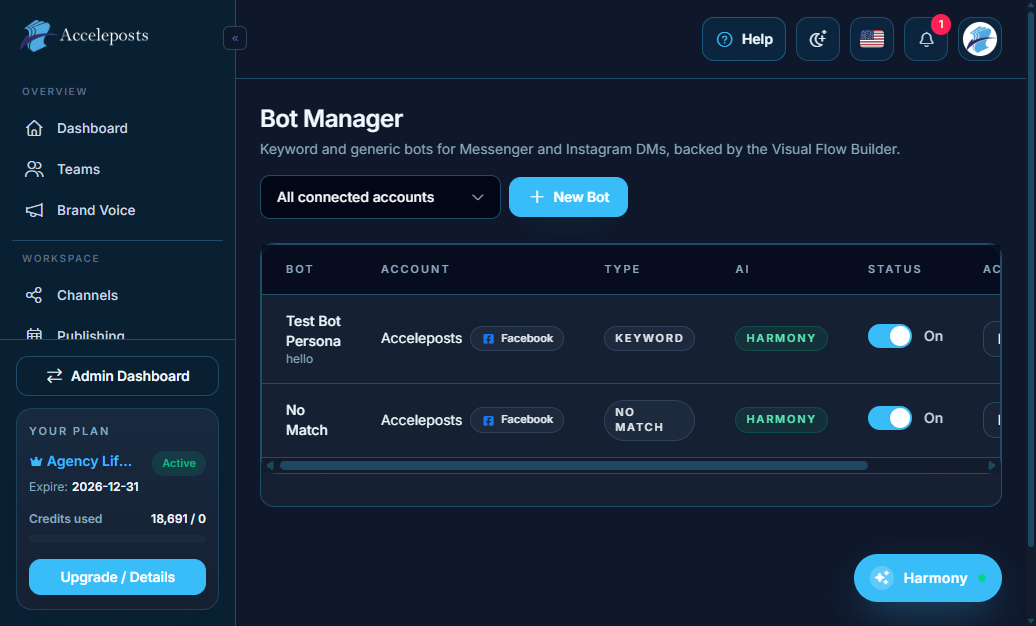Click the hello keyword text

coord(299,359)
